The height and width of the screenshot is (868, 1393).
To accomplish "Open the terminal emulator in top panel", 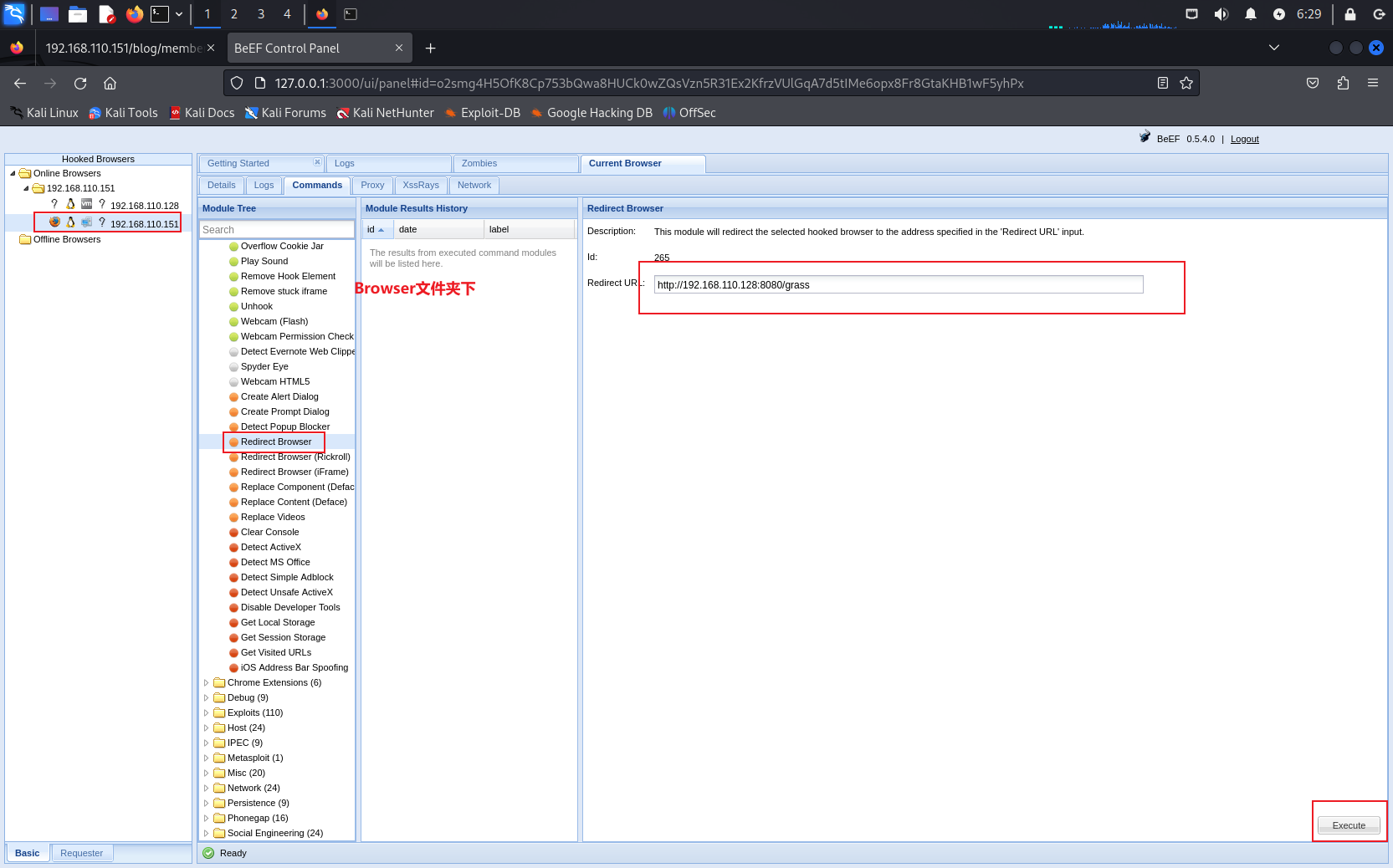I will (x=160, y=13).
